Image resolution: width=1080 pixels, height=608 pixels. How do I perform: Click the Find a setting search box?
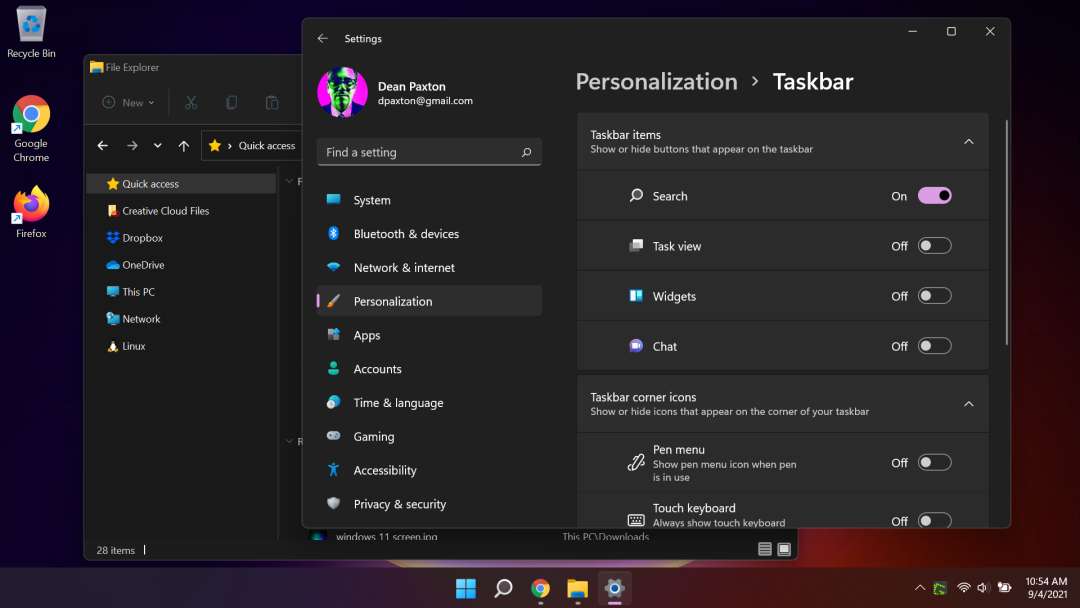(x=420, y=152)
